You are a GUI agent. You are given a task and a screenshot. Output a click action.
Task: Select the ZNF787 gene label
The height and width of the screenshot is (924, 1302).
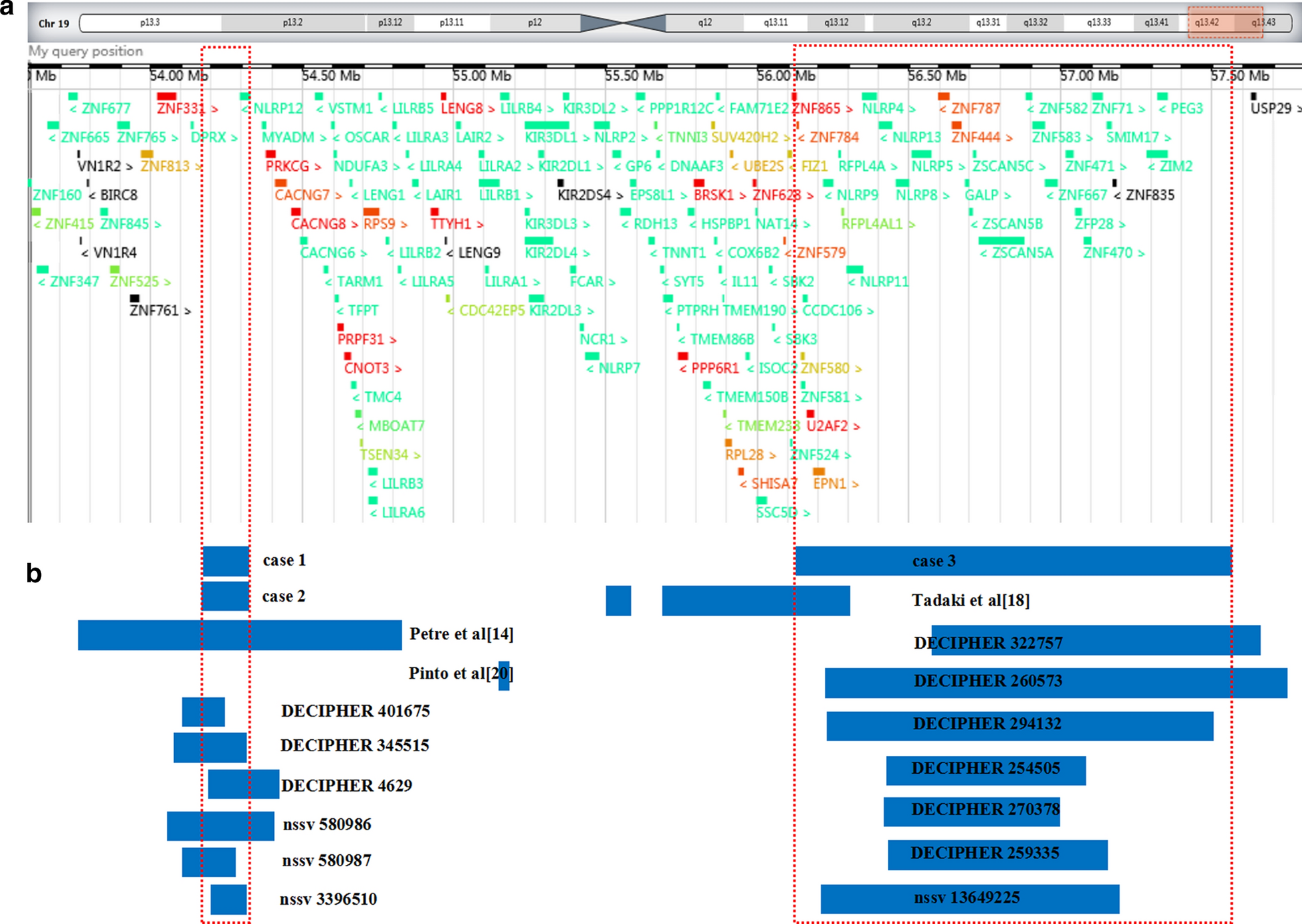(976, 108)
